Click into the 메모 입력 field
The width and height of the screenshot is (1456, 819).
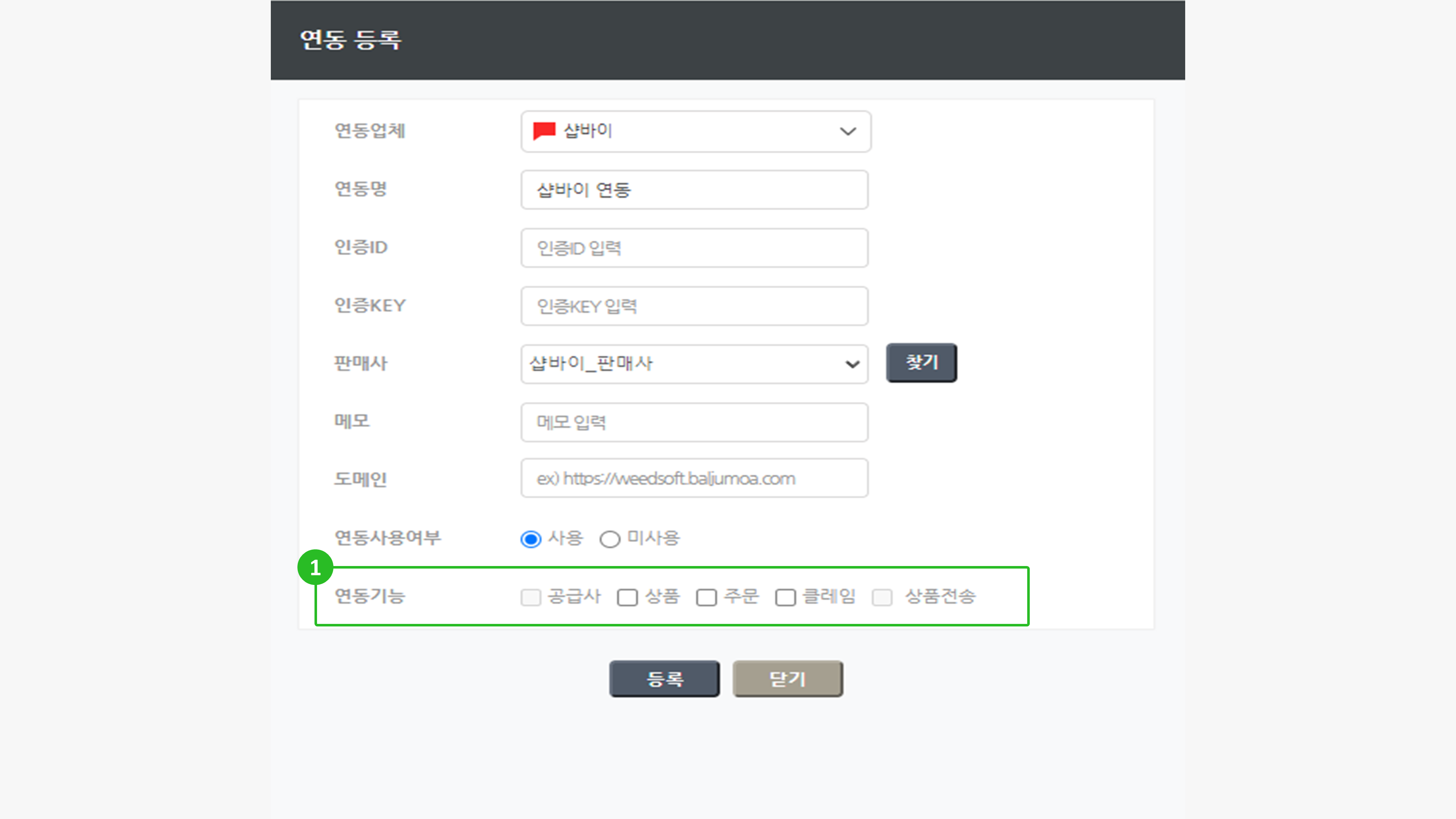tap(694, 422)
